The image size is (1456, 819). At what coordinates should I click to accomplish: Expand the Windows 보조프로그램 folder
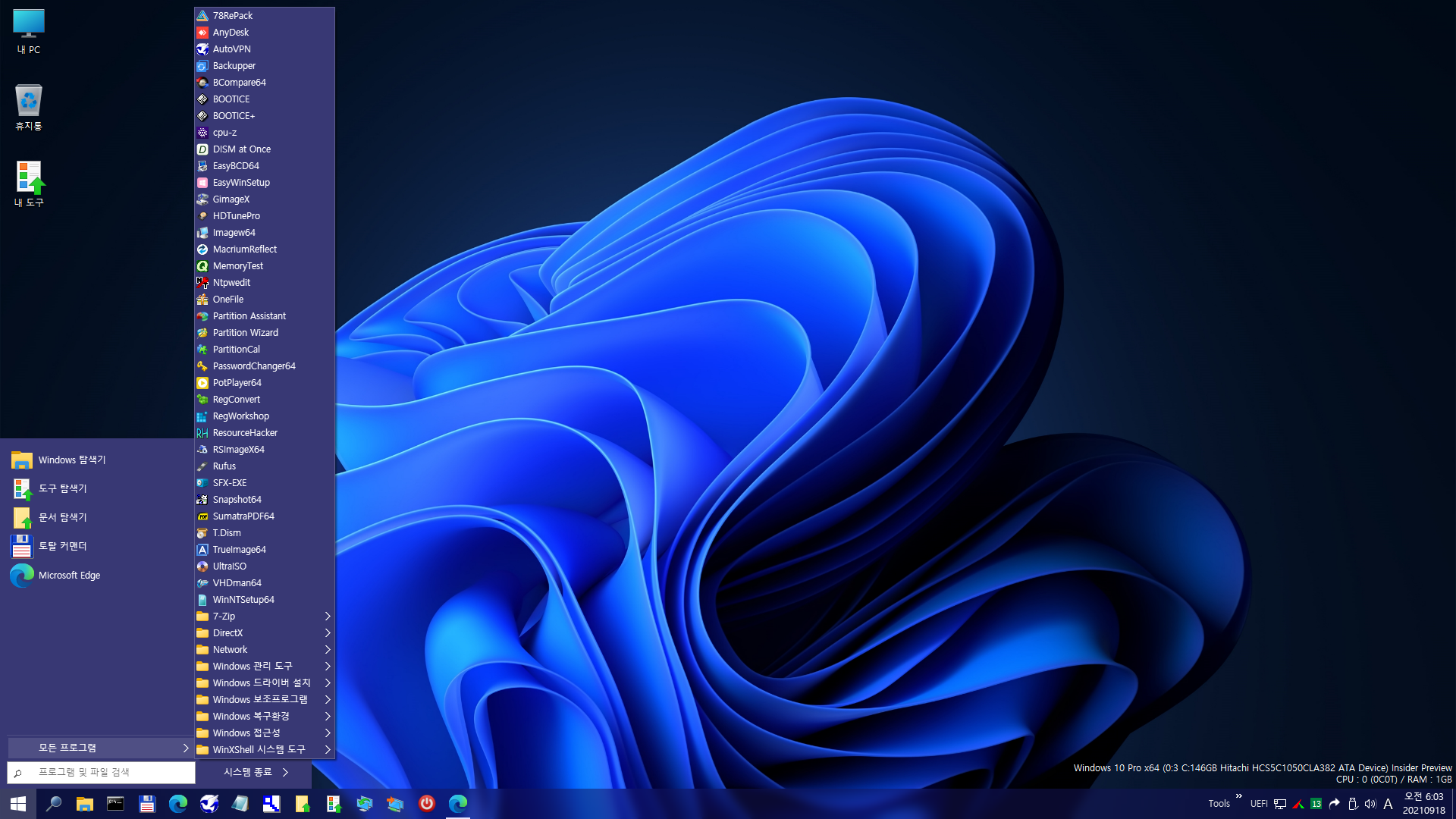(264, 699)
